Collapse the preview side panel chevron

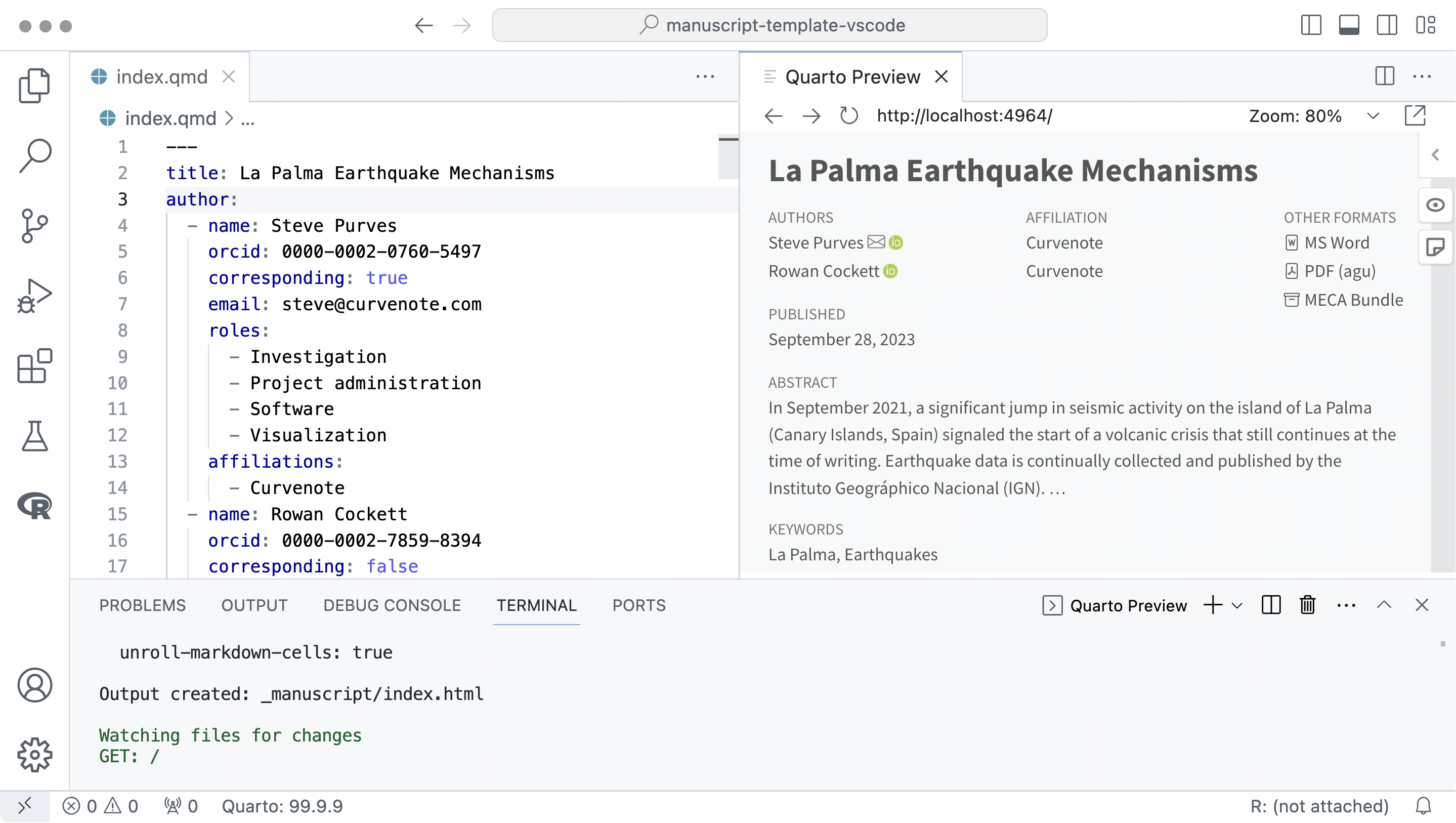pyautogui.click(x=1435, y=154)
